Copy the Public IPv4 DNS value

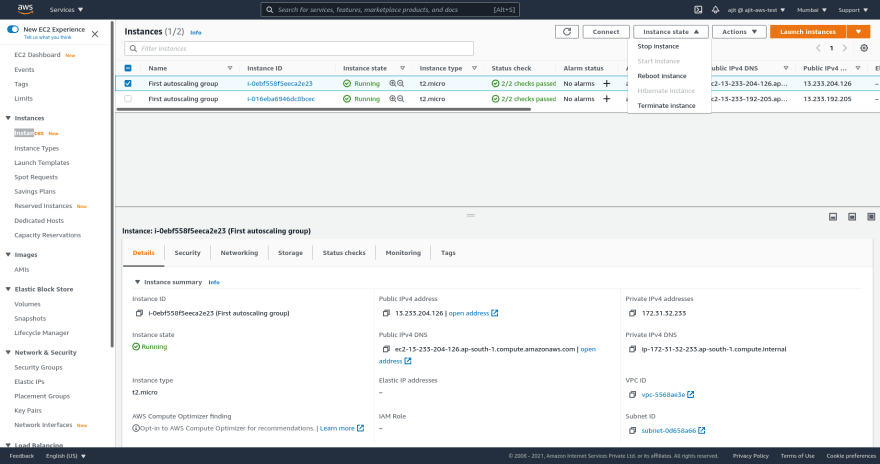(386, 349)
